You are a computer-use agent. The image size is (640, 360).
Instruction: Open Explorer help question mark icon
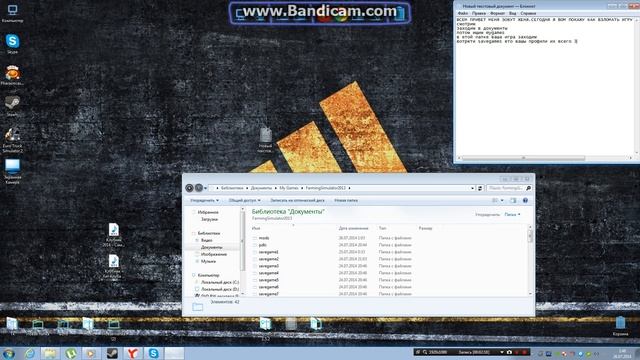click(525, 200)
